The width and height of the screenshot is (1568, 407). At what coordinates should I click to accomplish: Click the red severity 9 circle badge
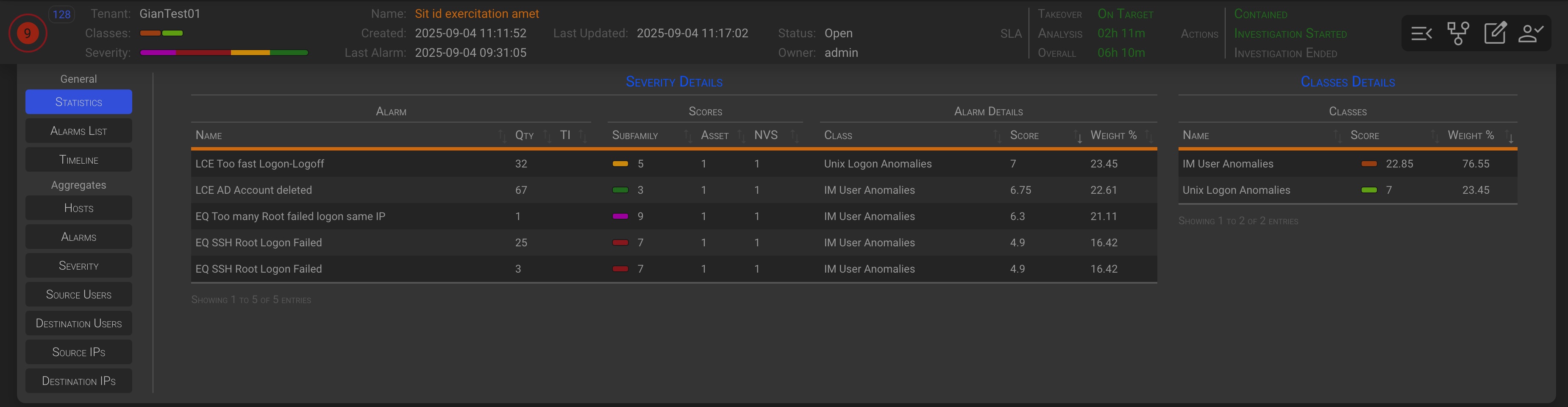pos(28,33)
